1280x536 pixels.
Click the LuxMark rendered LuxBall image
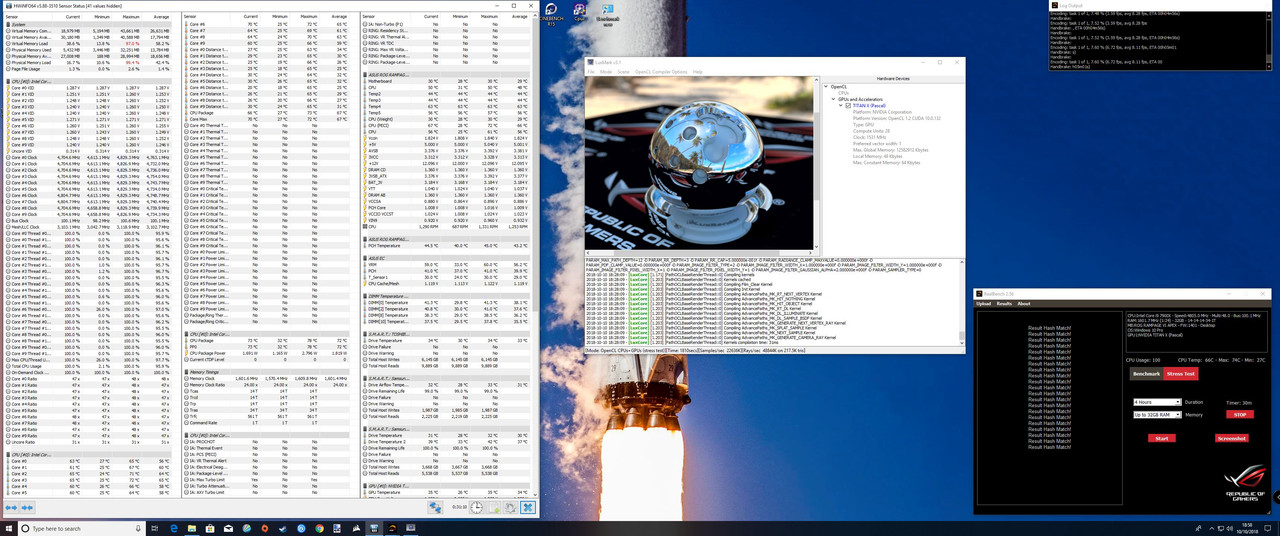tap(699, 164)
